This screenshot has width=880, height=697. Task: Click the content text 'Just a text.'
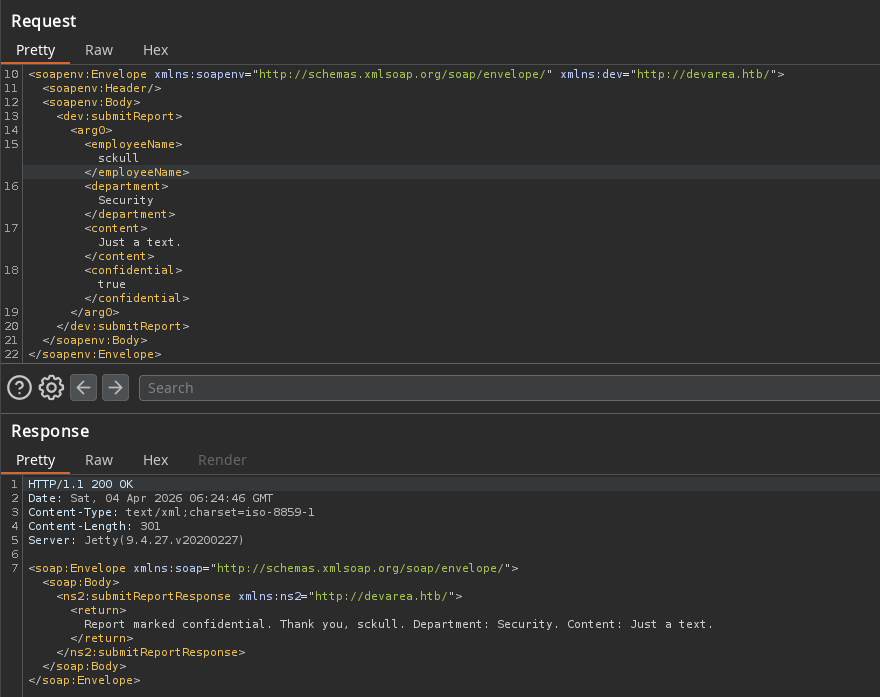tap(140, 242)
